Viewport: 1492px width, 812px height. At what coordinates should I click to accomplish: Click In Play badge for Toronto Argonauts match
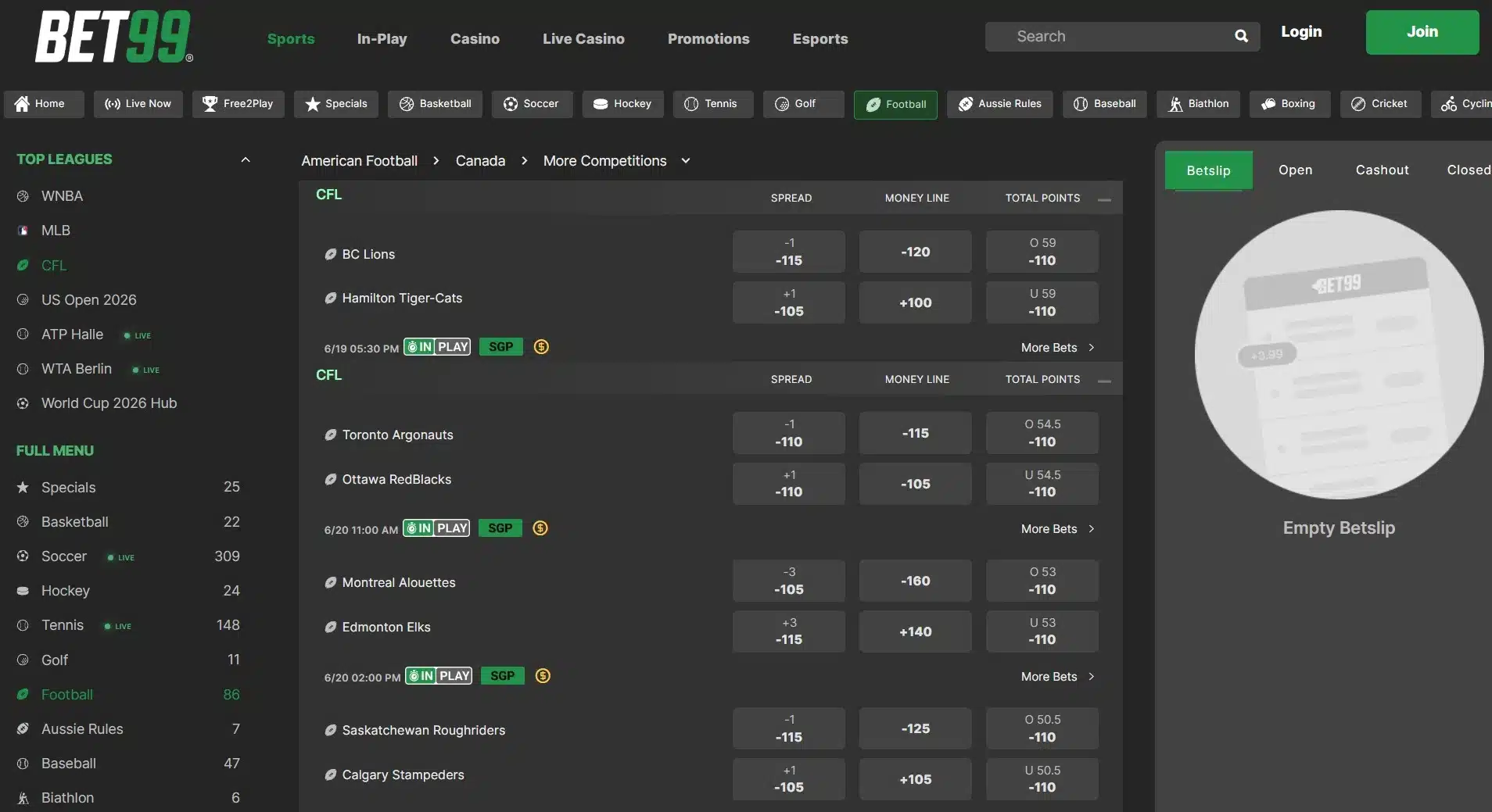pos(436,528)
